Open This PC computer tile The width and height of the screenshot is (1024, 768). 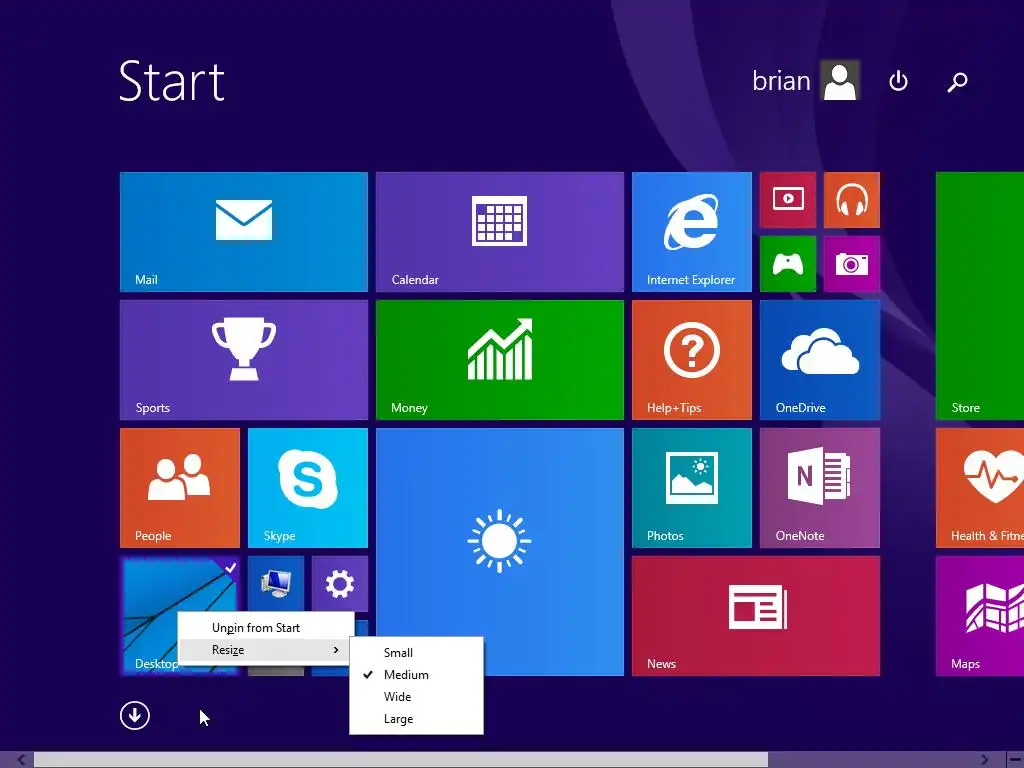pos(276,583)
